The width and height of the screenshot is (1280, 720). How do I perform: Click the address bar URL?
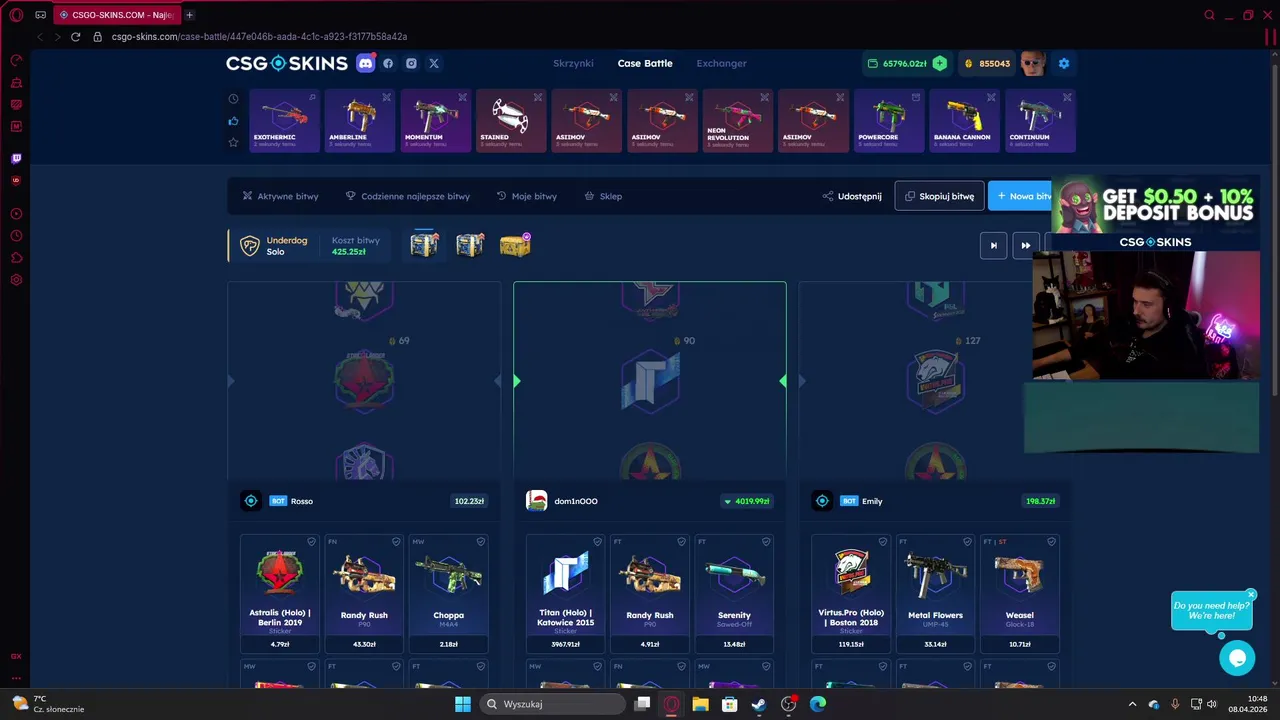(259, 36)
